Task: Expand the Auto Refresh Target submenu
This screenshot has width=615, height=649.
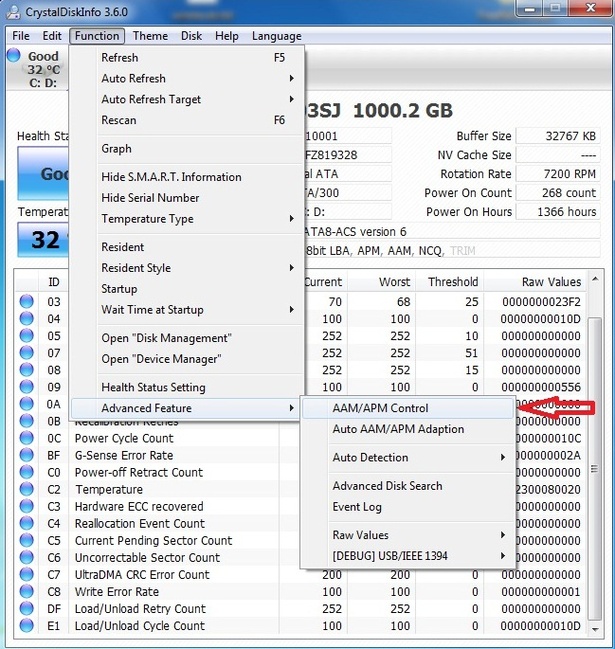Action: click(185, 99)
